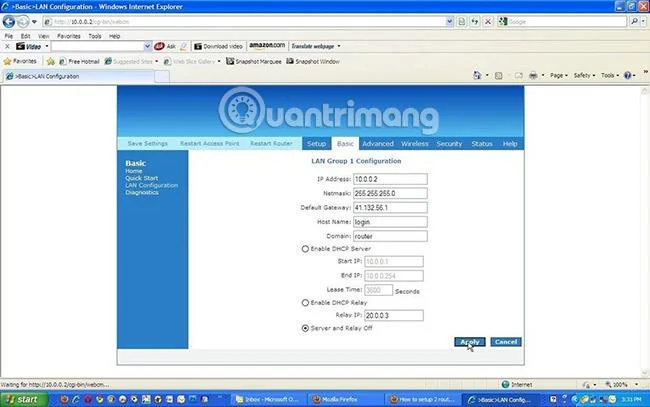Expand the Video toolbar search combo box
The width and height of the screenshot is (650, 407).
click(147, 46)
